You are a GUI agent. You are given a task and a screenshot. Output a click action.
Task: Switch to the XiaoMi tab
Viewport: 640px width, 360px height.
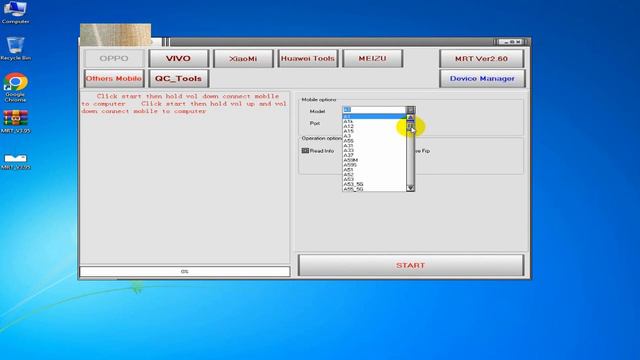243,58
